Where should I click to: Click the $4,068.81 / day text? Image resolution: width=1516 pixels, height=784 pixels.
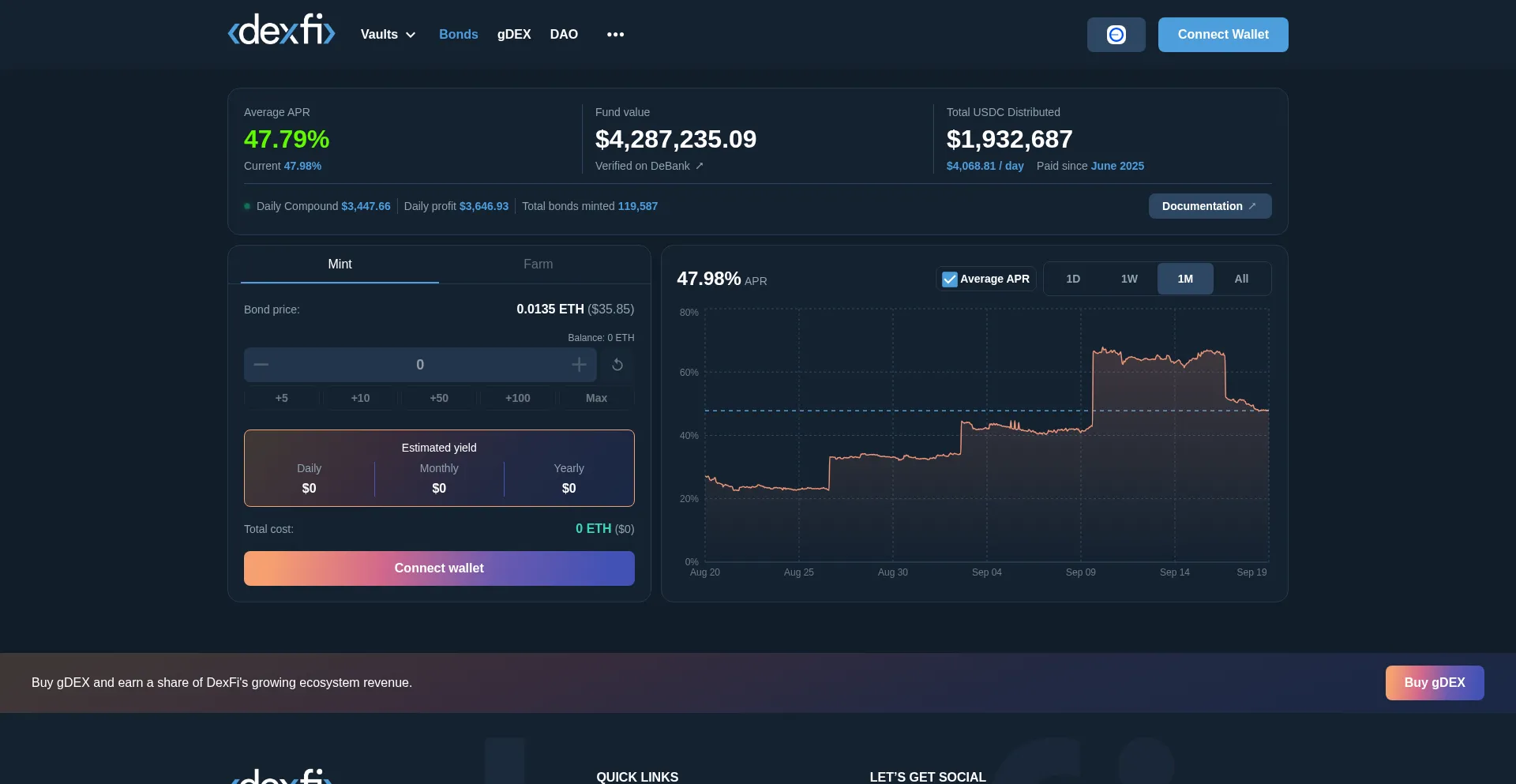point(985,166)
